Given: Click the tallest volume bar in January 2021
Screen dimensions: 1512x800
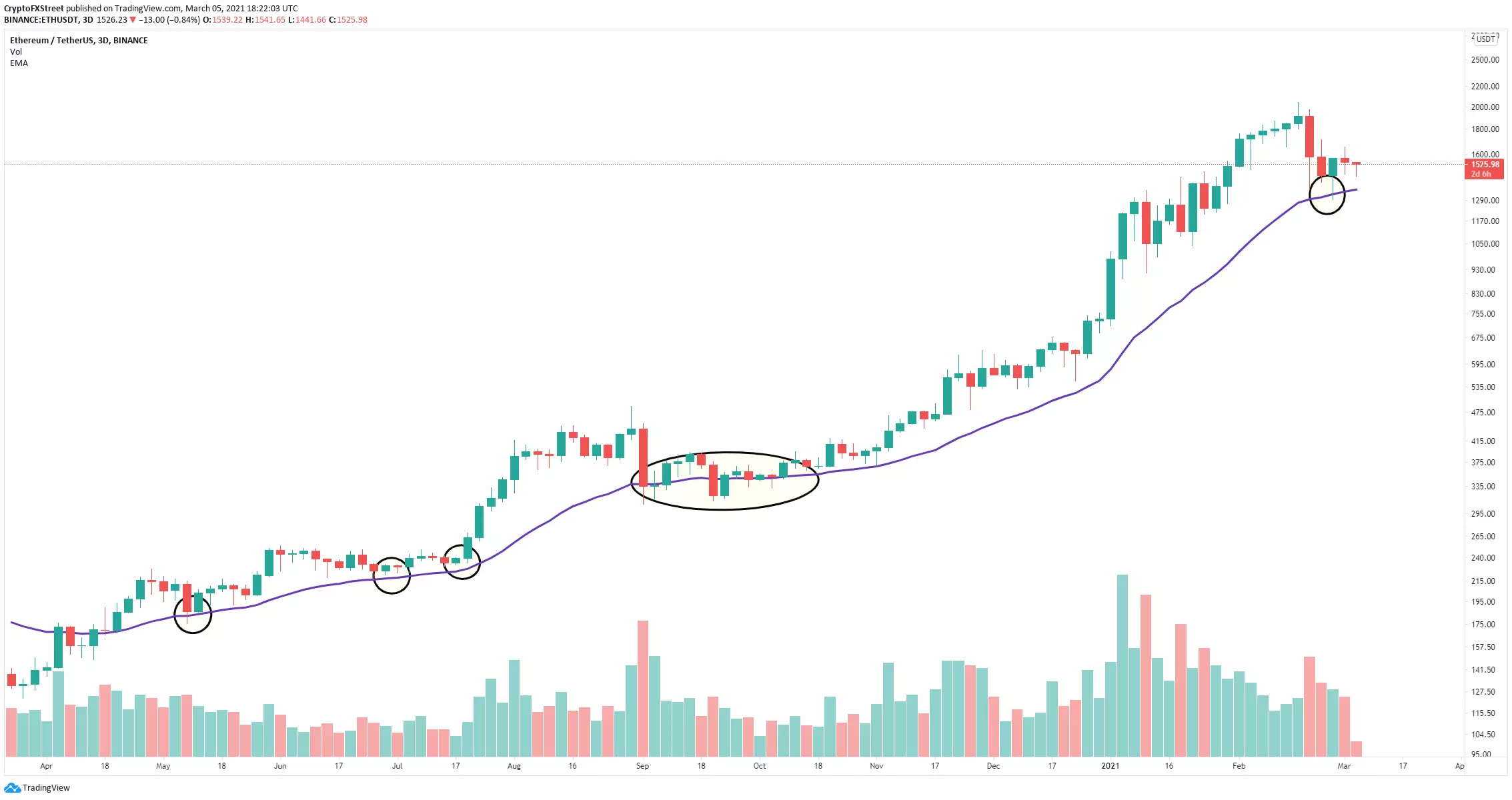Looking at the screenshot, I should (x=1122, y=665).
